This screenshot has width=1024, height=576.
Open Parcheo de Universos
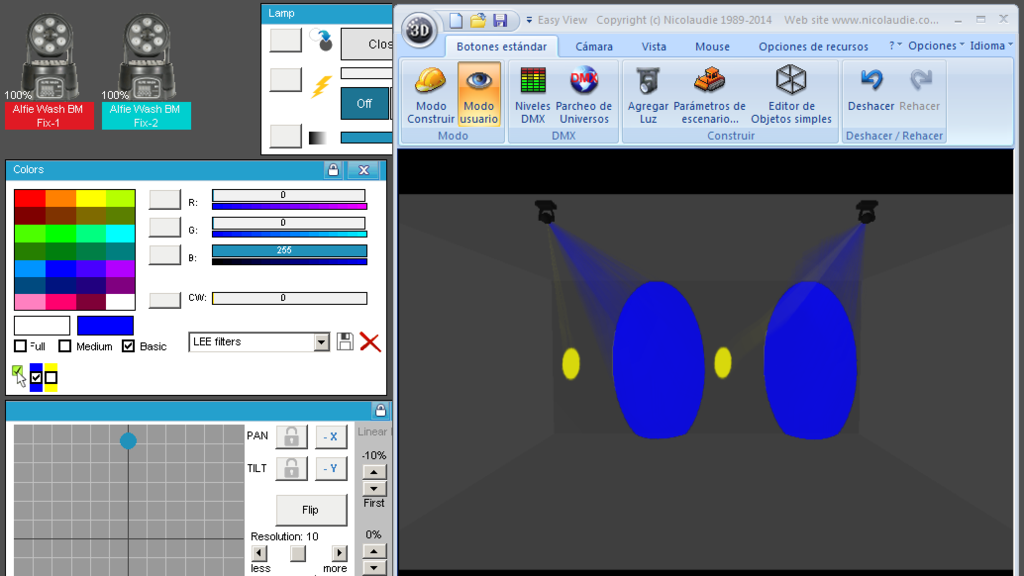pos(583,95)
